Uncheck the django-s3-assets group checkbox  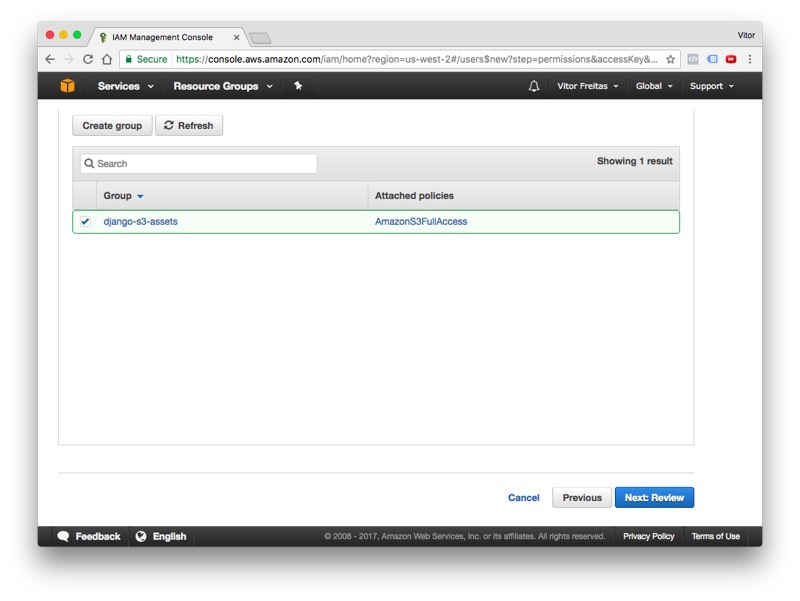pyautogui.click(x=85, y=221)
